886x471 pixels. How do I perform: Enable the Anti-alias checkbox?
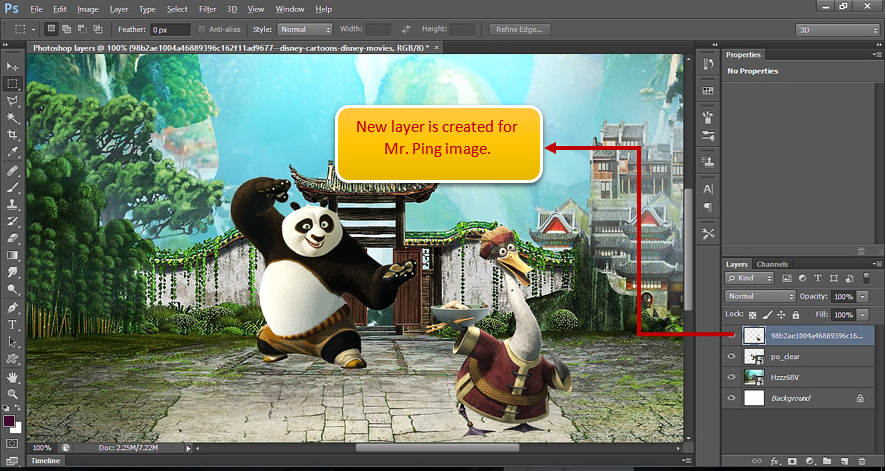202,29
